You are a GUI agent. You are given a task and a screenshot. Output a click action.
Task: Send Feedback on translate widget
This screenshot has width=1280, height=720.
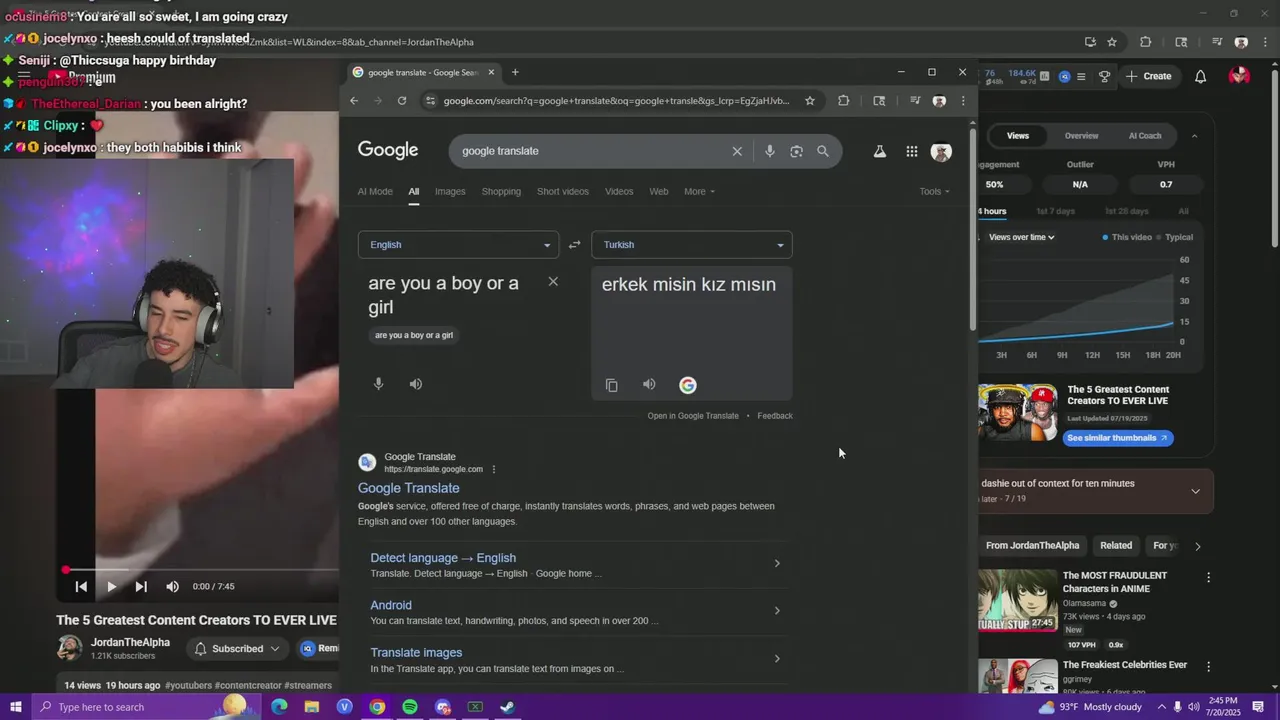[775, 416]
